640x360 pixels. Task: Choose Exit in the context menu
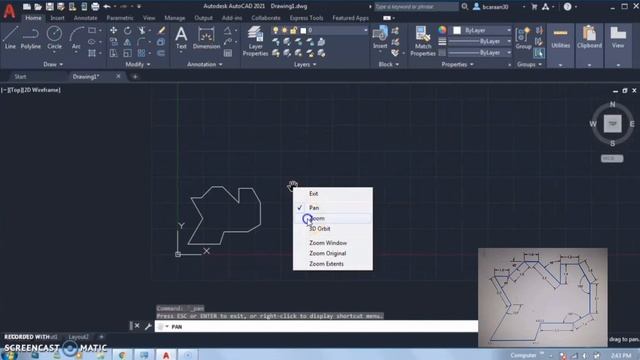click(x=313, y=194)
